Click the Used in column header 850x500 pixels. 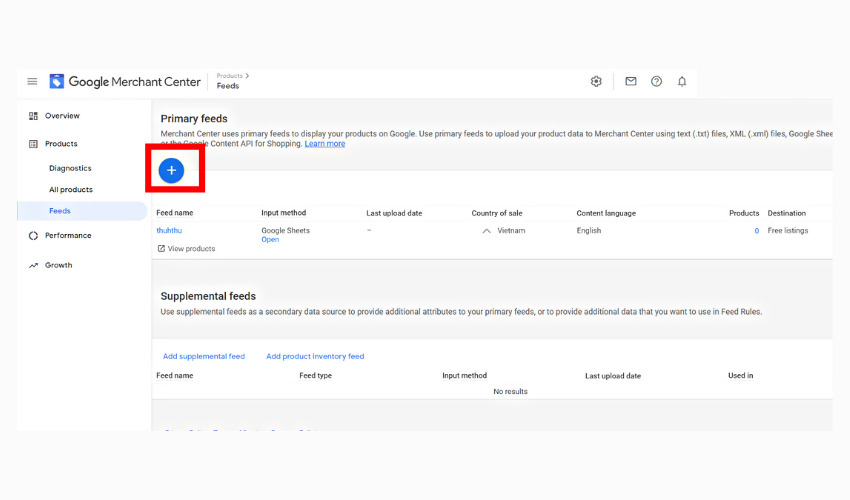[740, 375]
